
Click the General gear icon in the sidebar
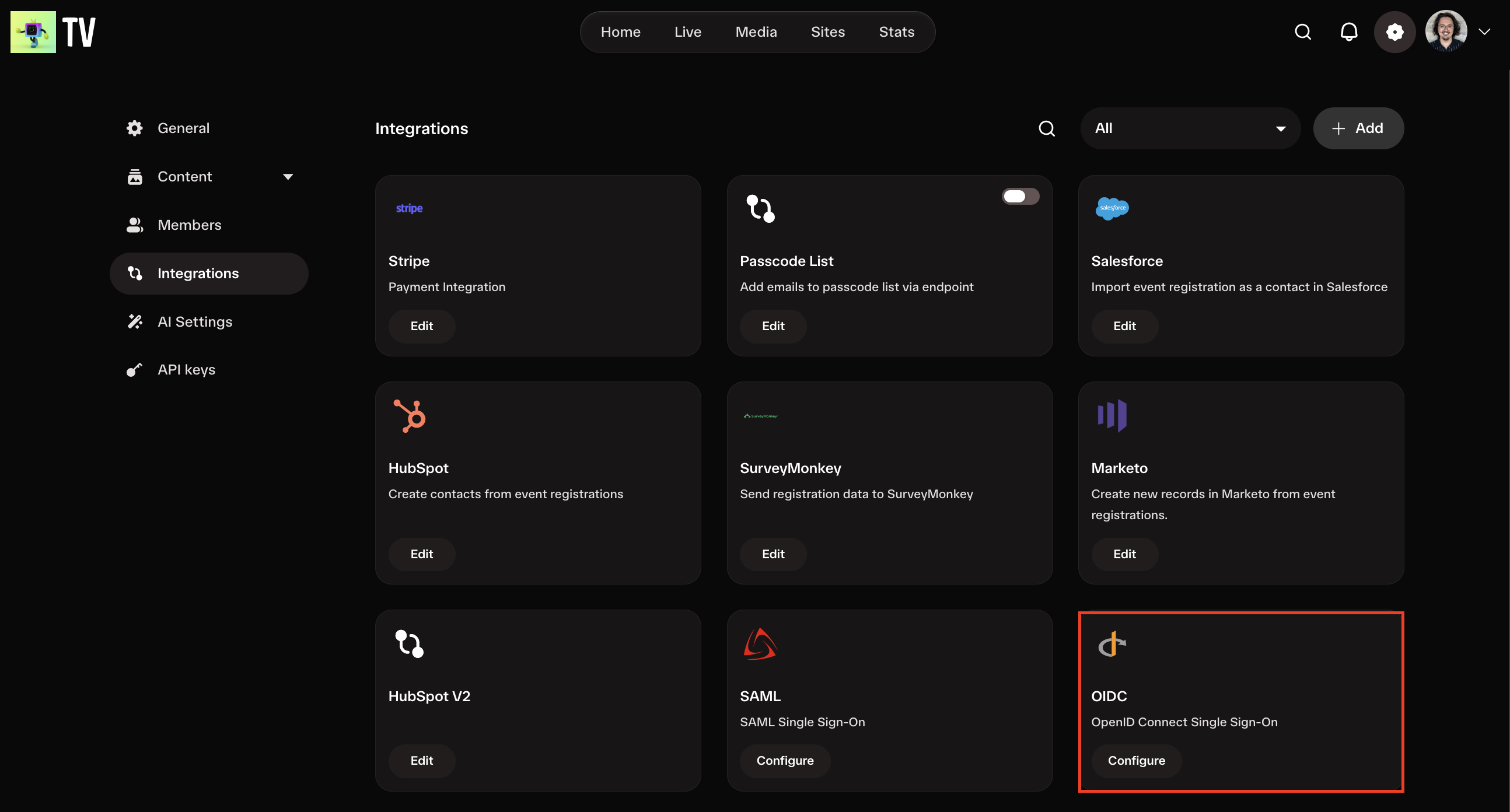click(x=135, y=128)
